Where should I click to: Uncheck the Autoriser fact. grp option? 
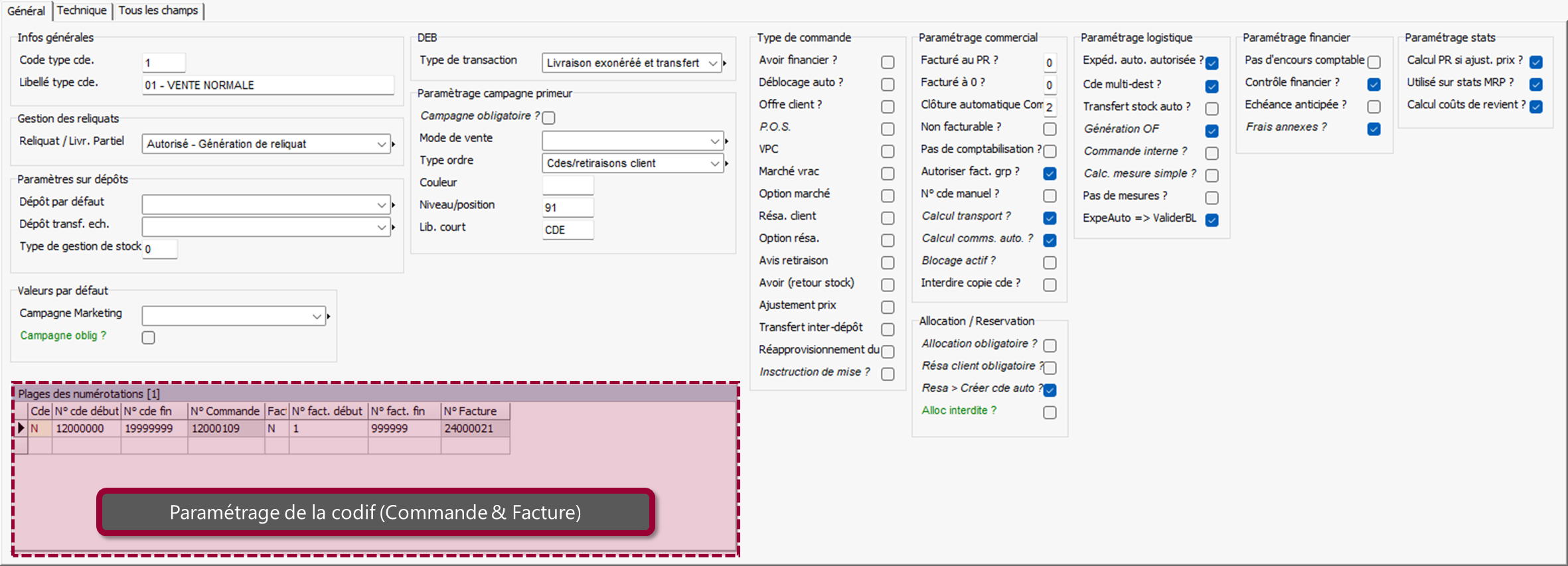pos(1050,174)
